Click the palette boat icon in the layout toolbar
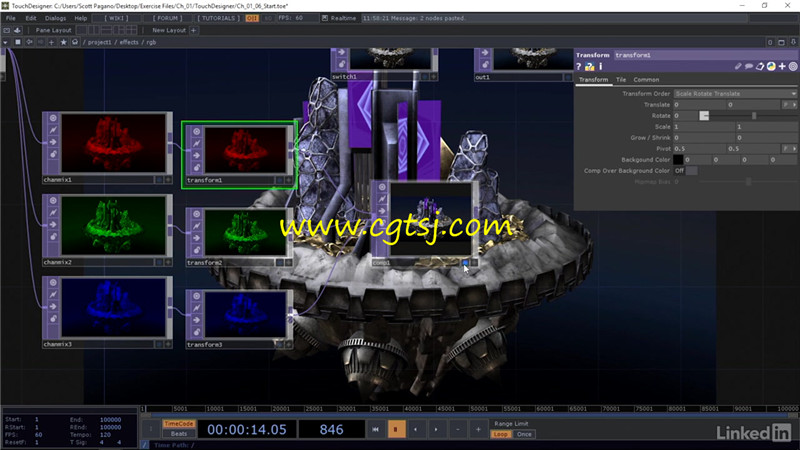 tap(17, 30)
